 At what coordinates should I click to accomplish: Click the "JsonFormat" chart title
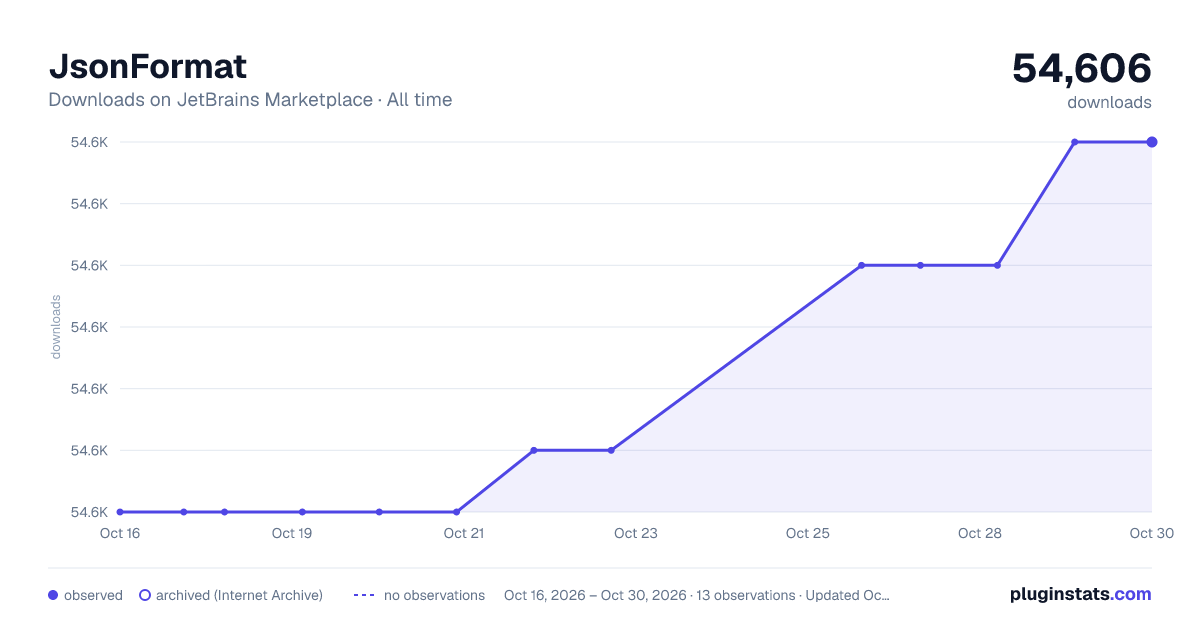148,67
